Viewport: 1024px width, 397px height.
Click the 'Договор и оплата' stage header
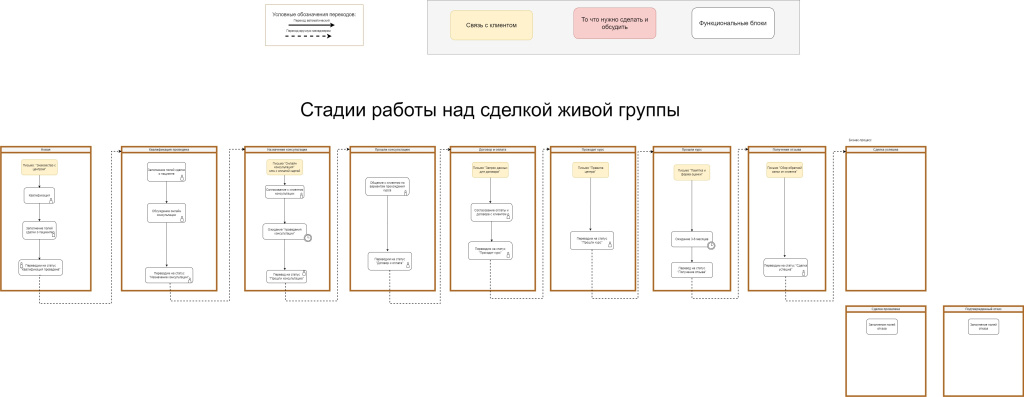[x=492, y=150]
